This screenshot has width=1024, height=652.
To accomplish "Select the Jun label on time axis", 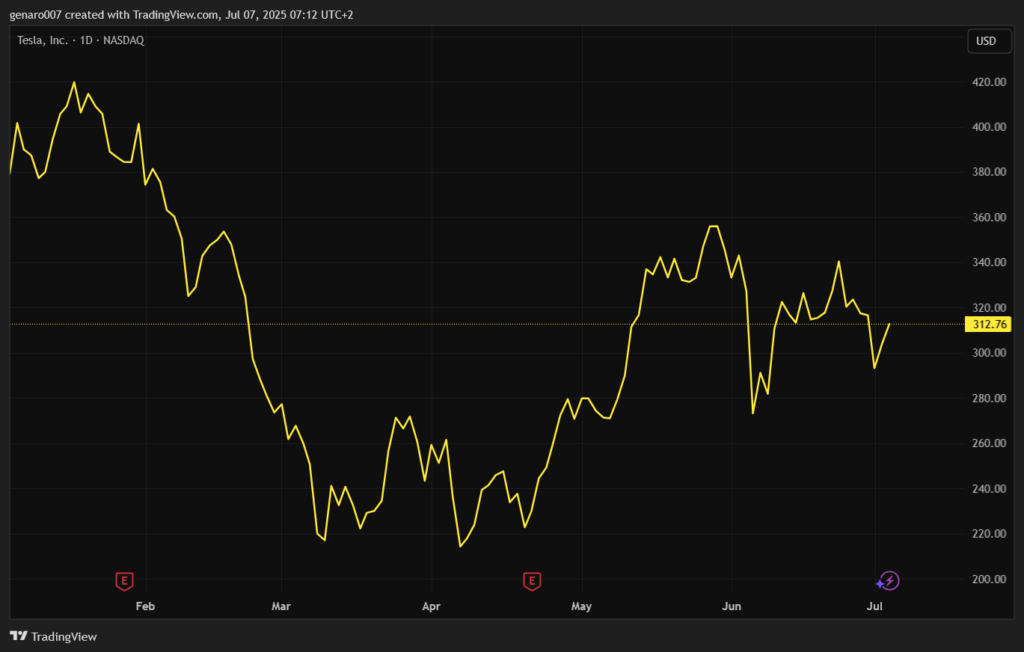I will click(x=731, y=606).
